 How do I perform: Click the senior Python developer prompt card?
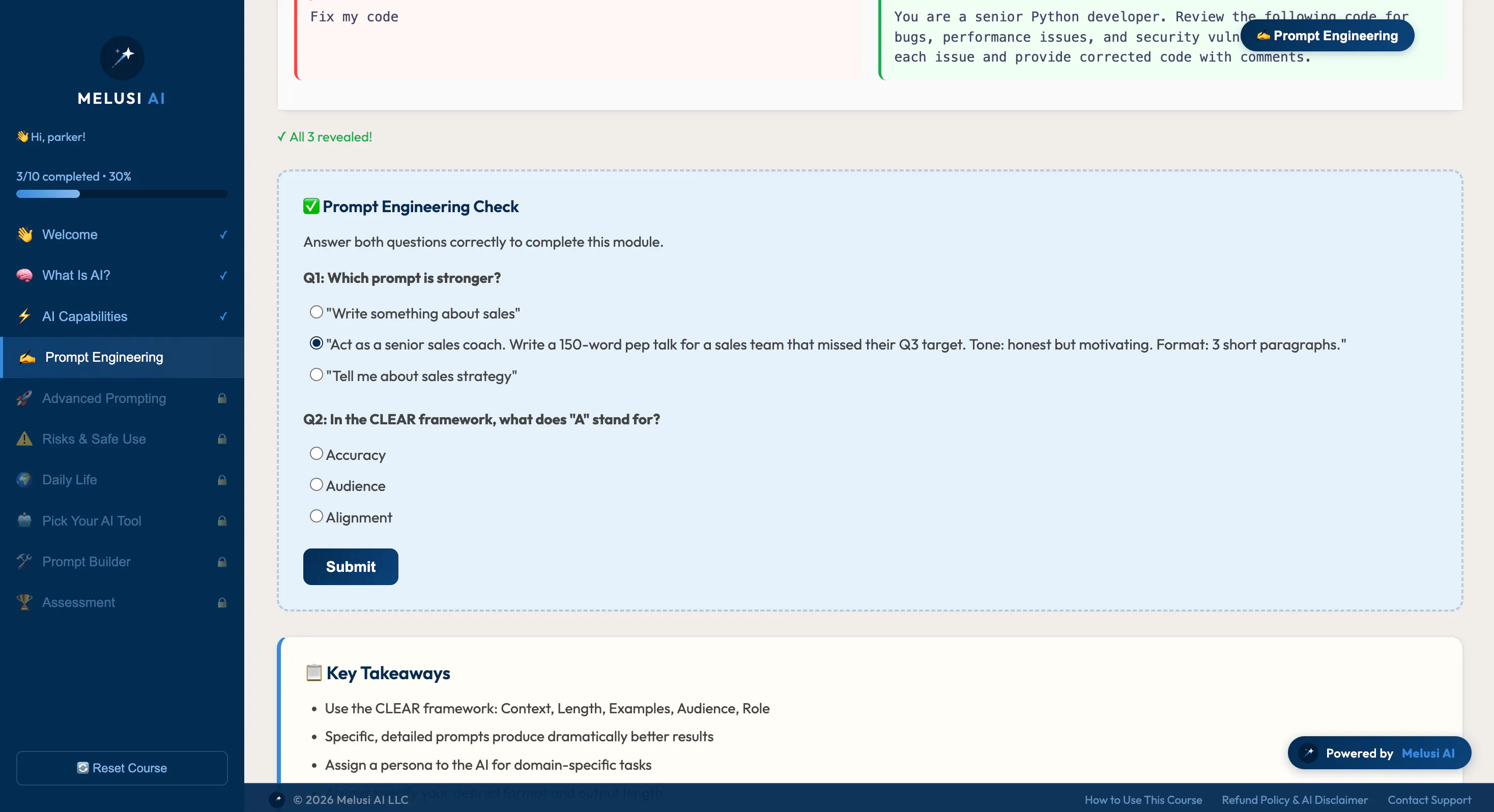1162,40
